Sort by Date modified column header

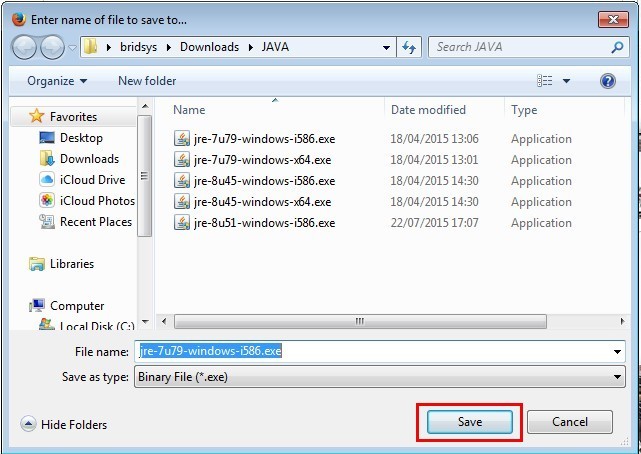pyautogui.click(x=428, y=110)
